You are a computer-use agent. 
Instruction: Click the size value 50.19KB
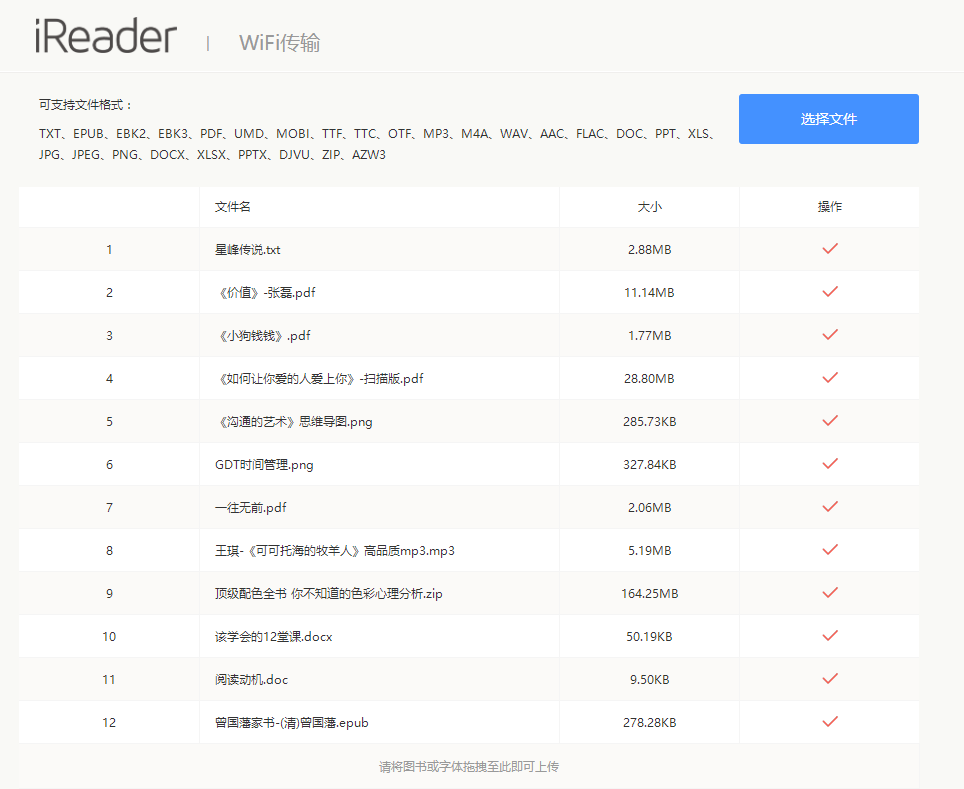649,637
